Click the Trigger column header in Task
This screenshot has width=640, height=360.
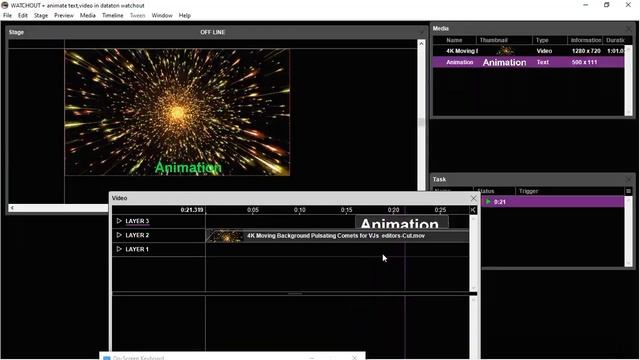coord(529,191)
